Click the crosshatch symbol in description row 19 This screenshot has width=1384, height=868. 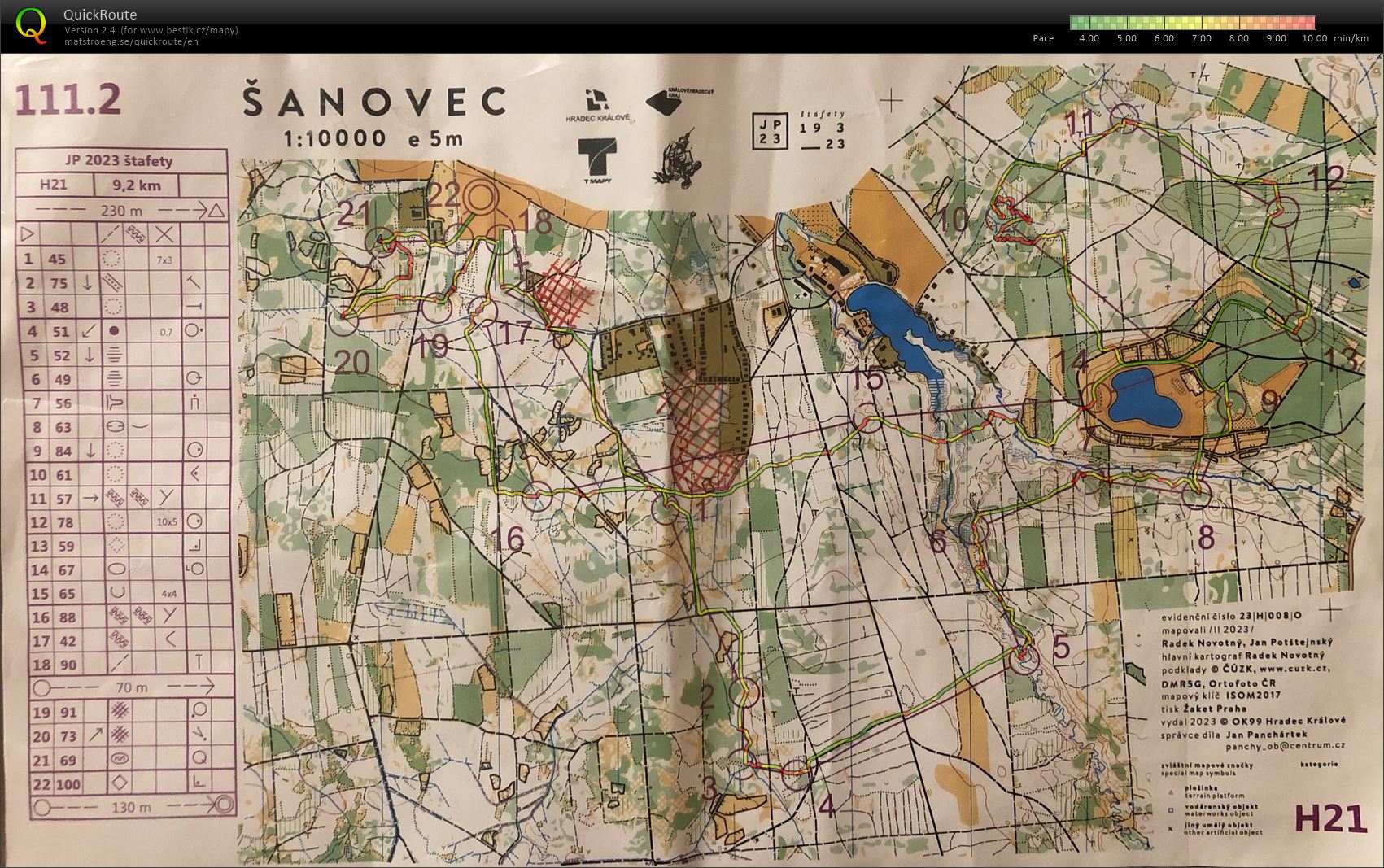pyautogui.click(x=120, y=712)
